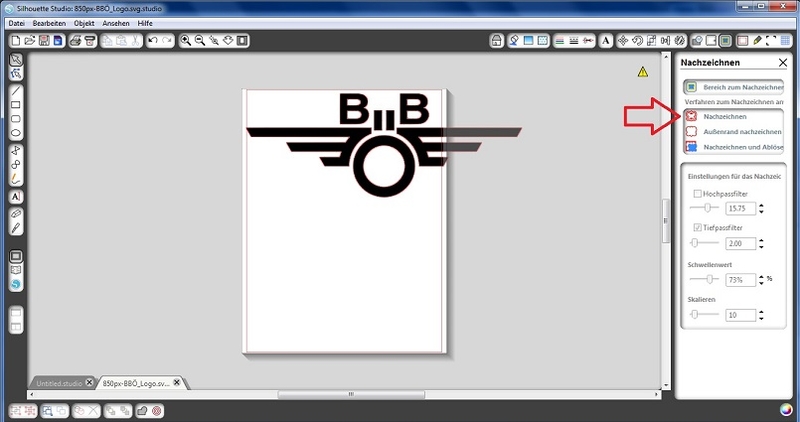800x422 pixels.
Task: Select the Eraser tool
Action: [x=16, y=213]
